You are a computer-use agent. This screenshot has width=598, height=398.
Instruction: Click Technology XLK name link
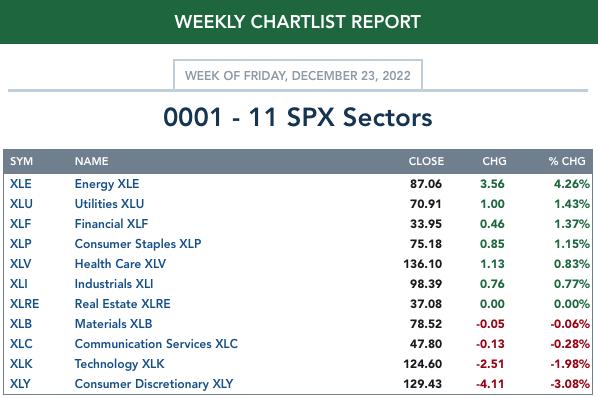[120, 364]
